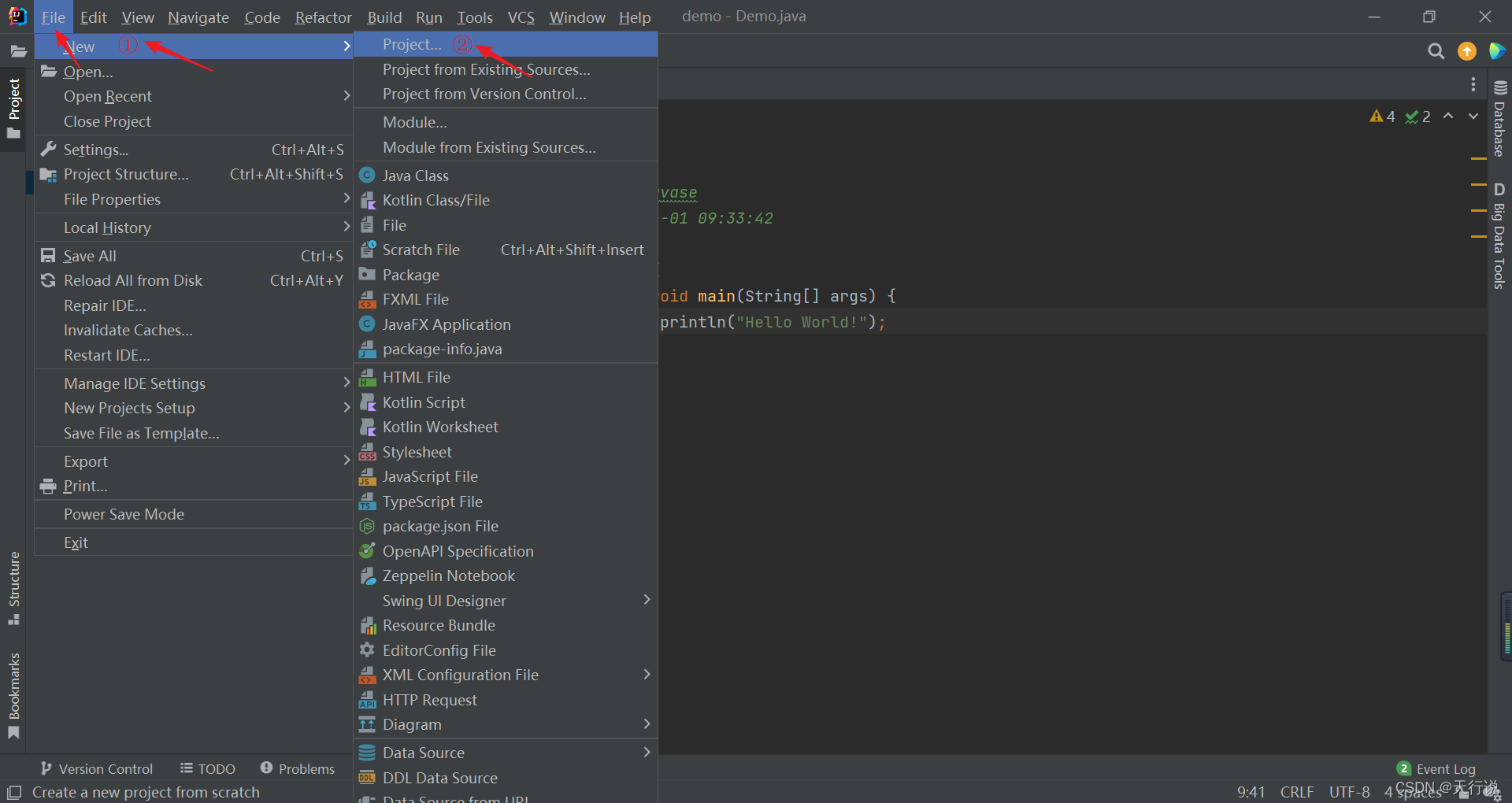Expand the Open Recent submenu
Image resolution: width=1512 pixels, height=803 pixels.
(194, 96)
